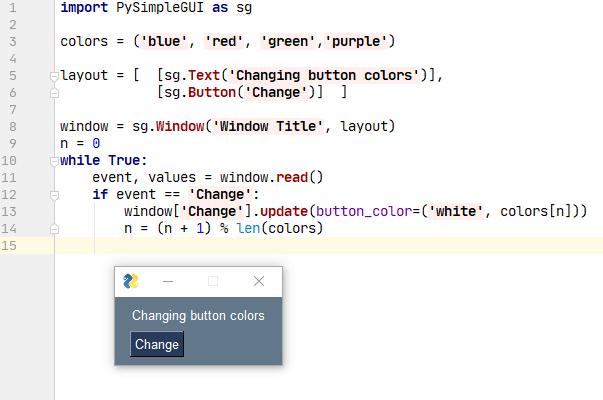This screenshot has width=603, height=400.
Task: Place cursor on empty highlighted line 15
Action: pyautogui.click(x=329, y=245)
